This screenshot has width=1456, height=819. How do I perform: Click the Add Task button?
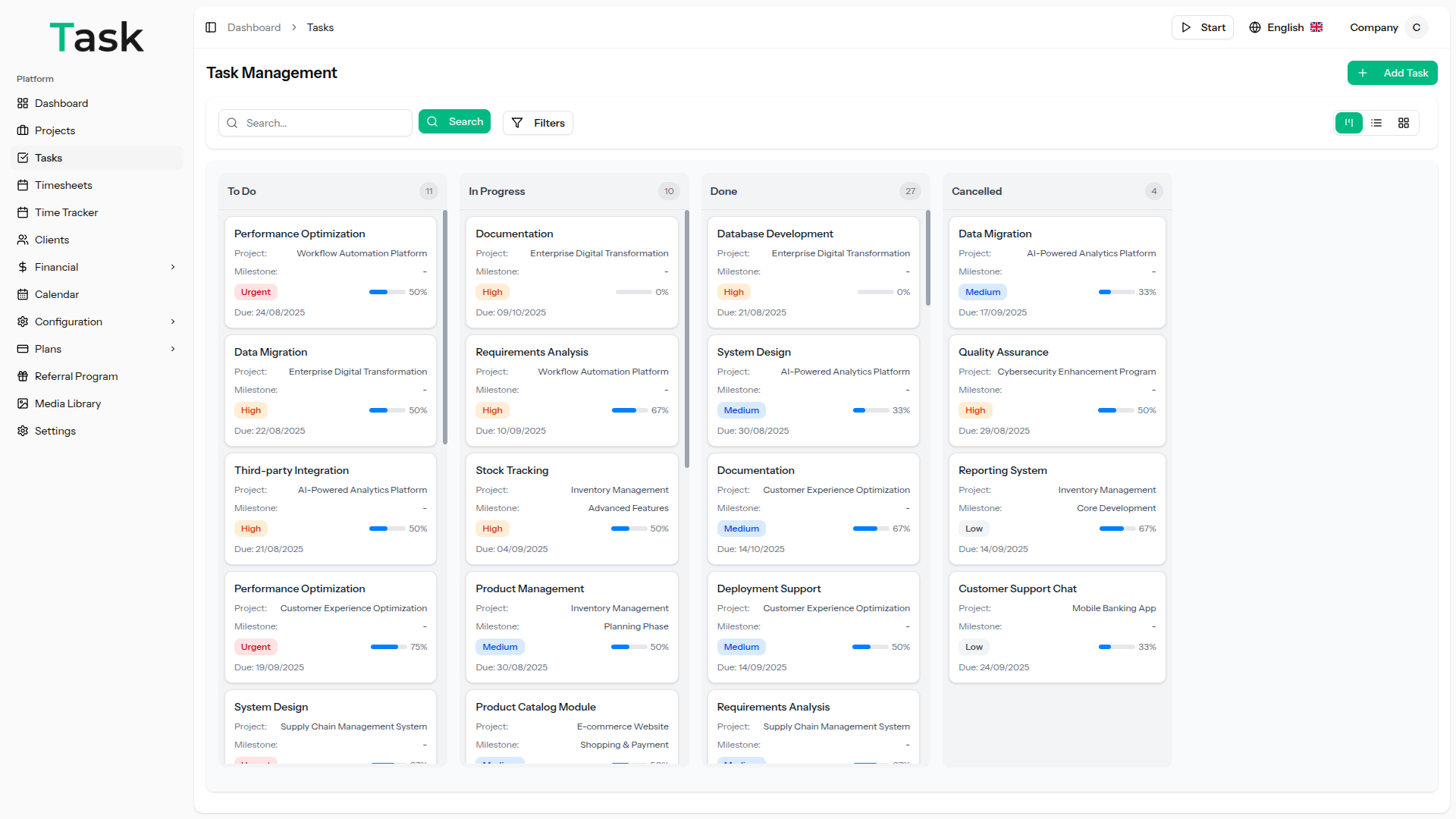pyautogui.click(x=1392, y=73)
